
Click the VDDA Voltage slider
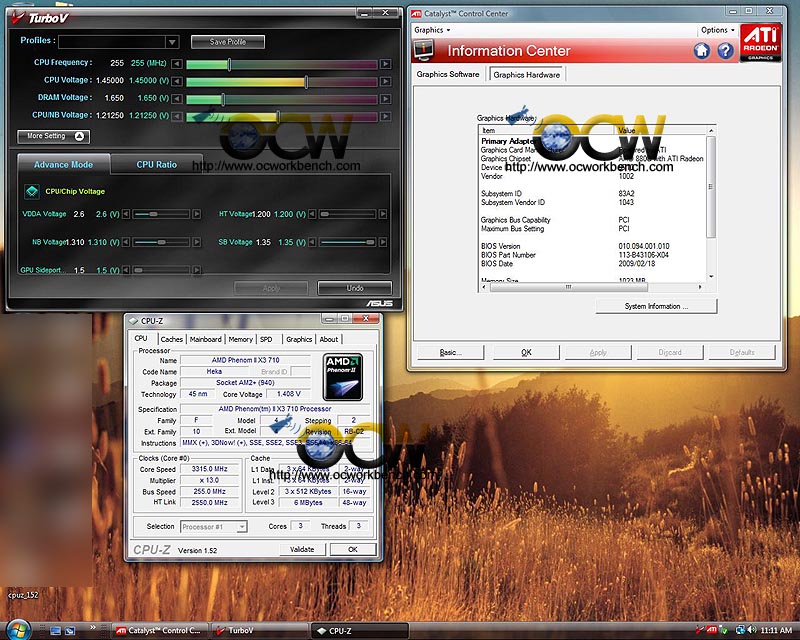pyautogui.click(x=161, y=214)
